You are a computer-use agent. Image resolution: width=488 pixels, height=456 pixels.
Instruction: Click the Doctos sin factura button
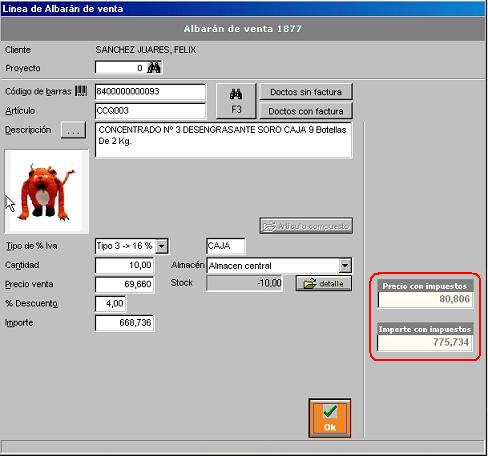pos(306,92)
